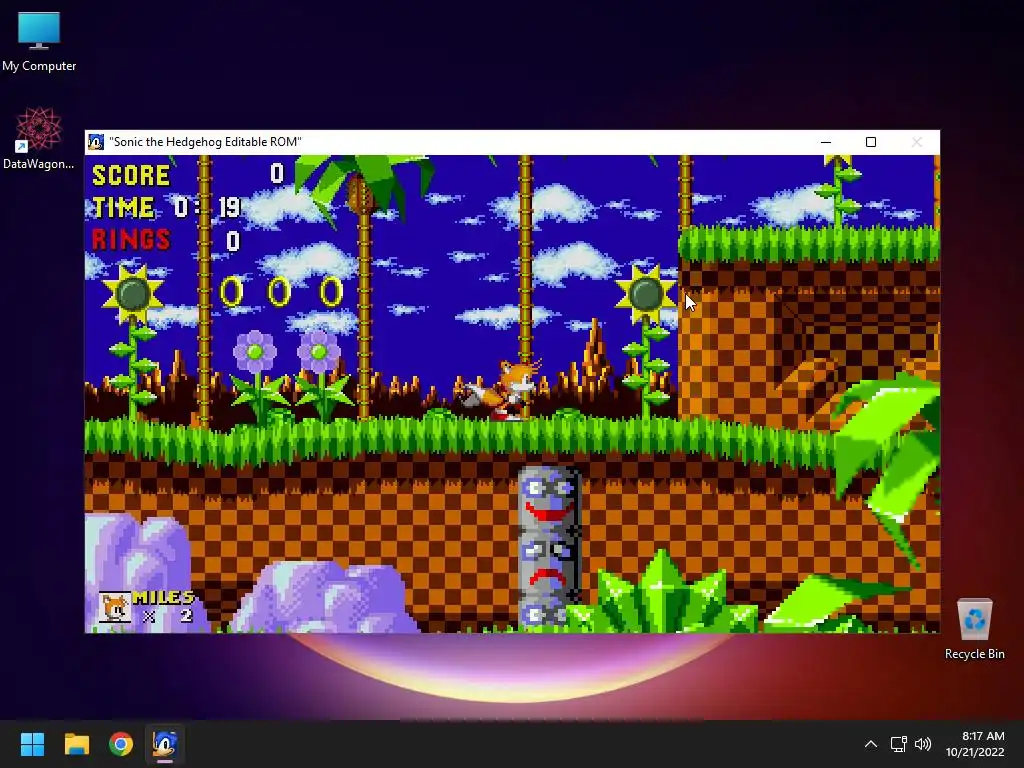
Task: Click the Tails character sprite
Action: (503, 390)
